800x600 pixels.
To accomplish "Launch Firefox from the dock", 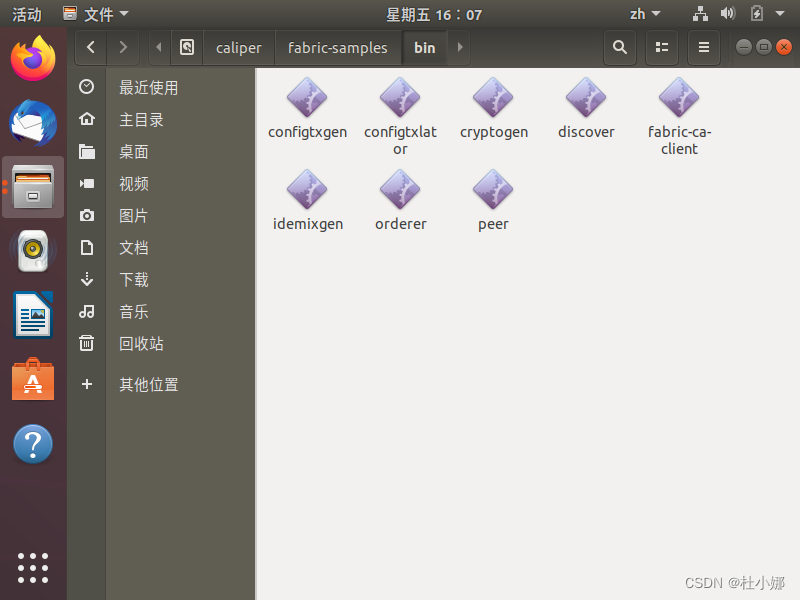I will click(x=33, y=58).
